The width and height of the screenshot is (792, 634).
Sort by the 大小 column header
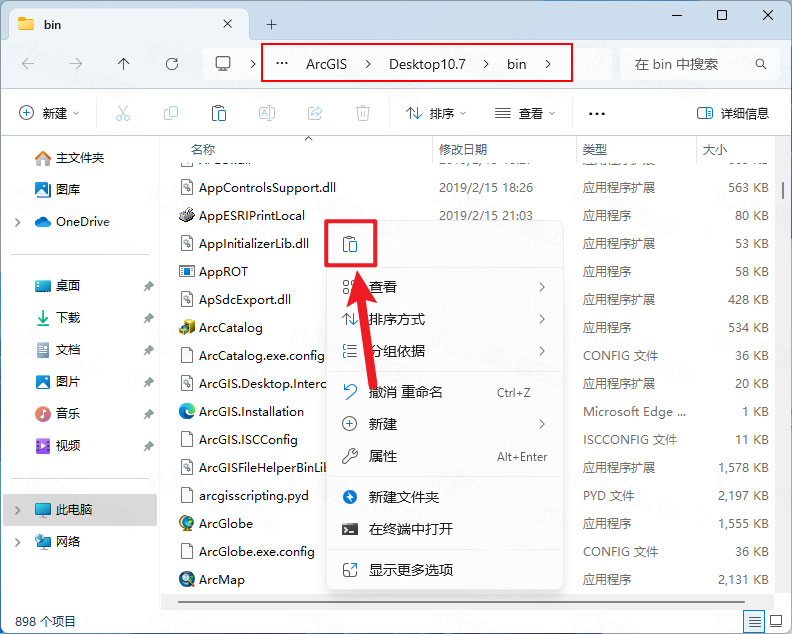pos(715,150)
